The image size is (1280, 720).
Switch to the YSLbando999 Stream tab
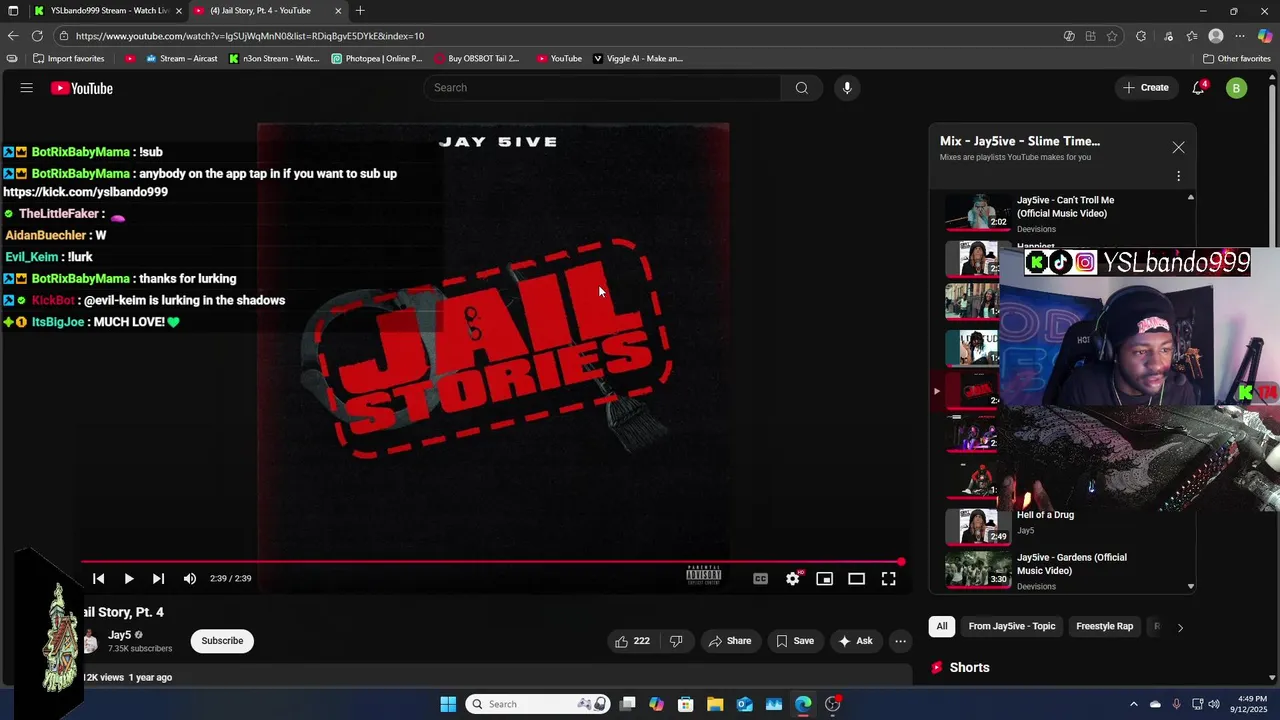coord(107,11)
